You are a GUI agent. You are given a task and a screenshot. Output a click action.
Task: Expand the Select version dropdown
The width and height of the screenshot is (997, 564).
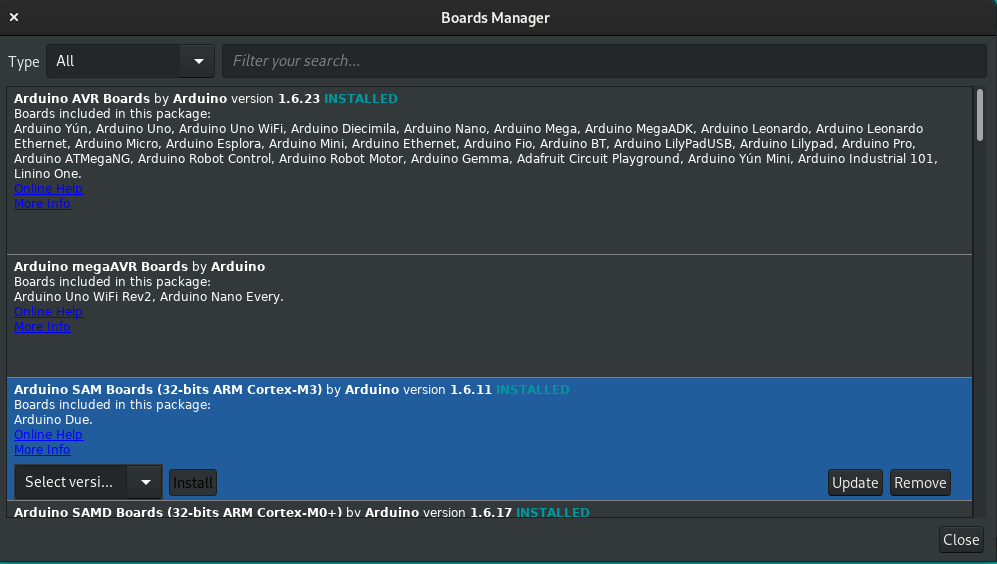(x=88, y=483)
